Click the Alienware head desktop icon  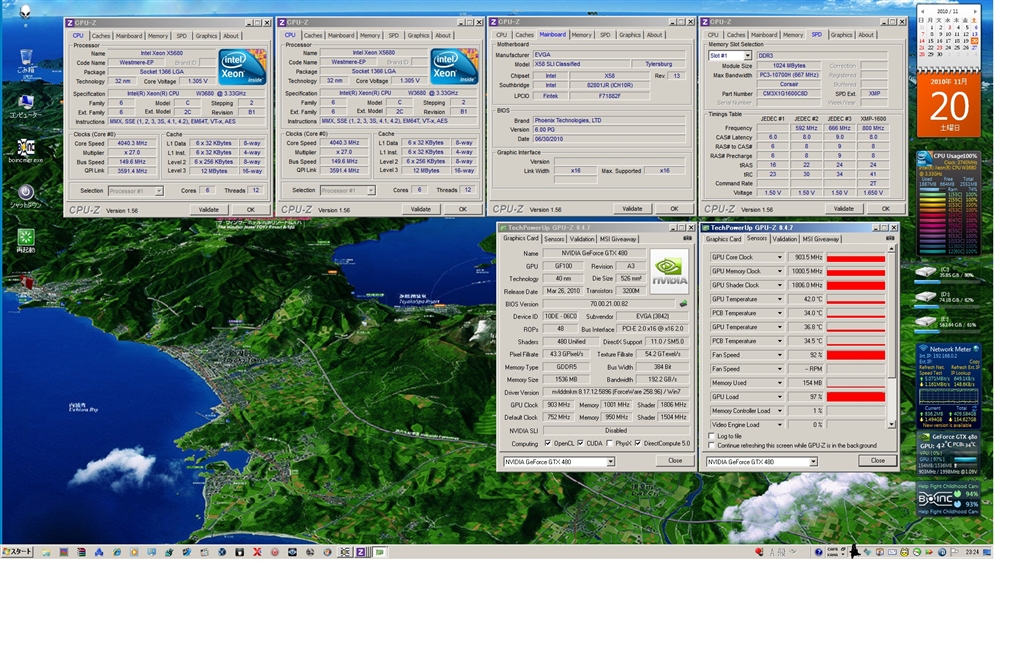coord(25,11)
